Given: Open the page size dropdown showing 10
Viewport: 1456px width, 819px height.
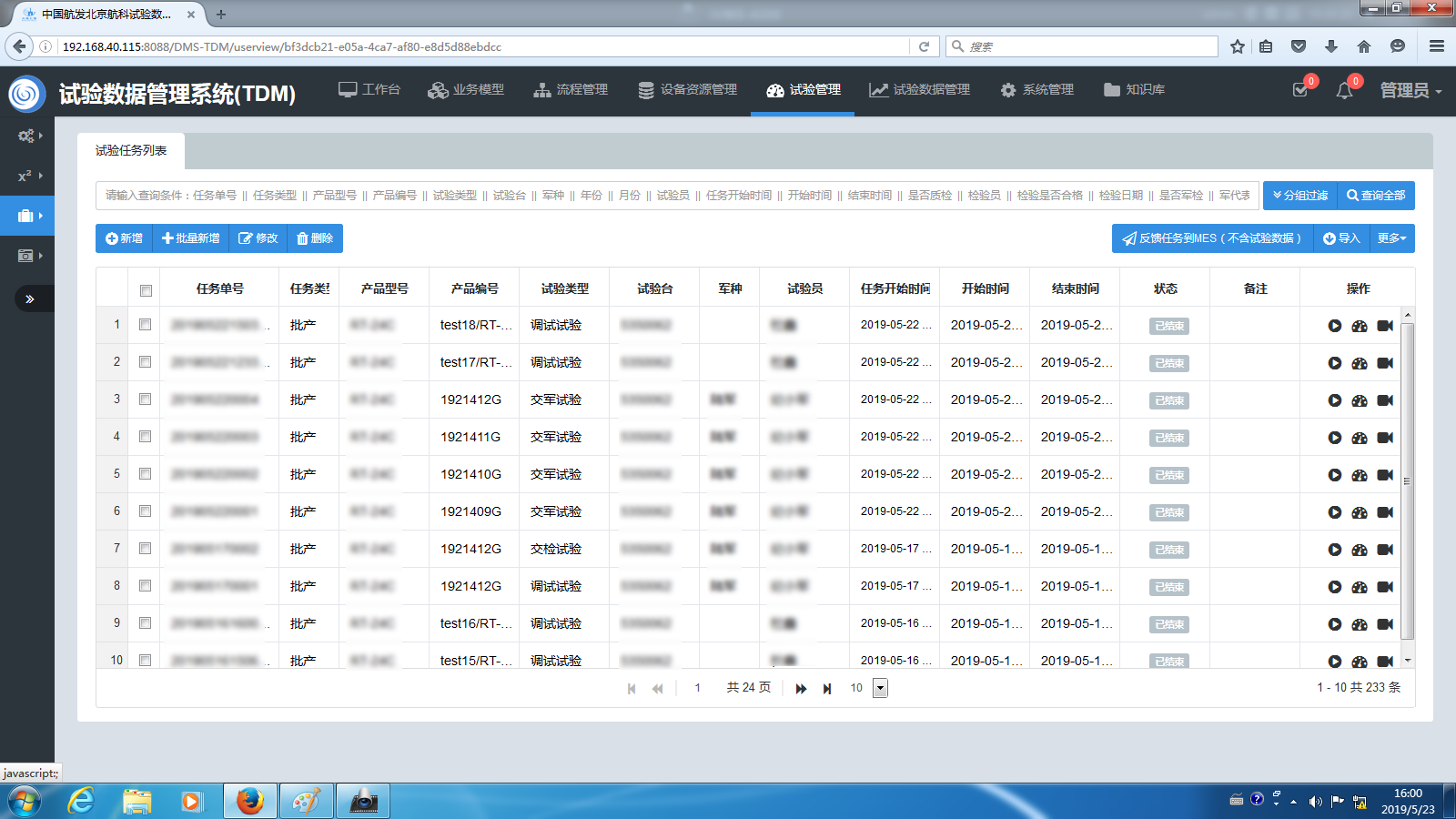Looking at the screenshot, I should click(x=880, y=688).
